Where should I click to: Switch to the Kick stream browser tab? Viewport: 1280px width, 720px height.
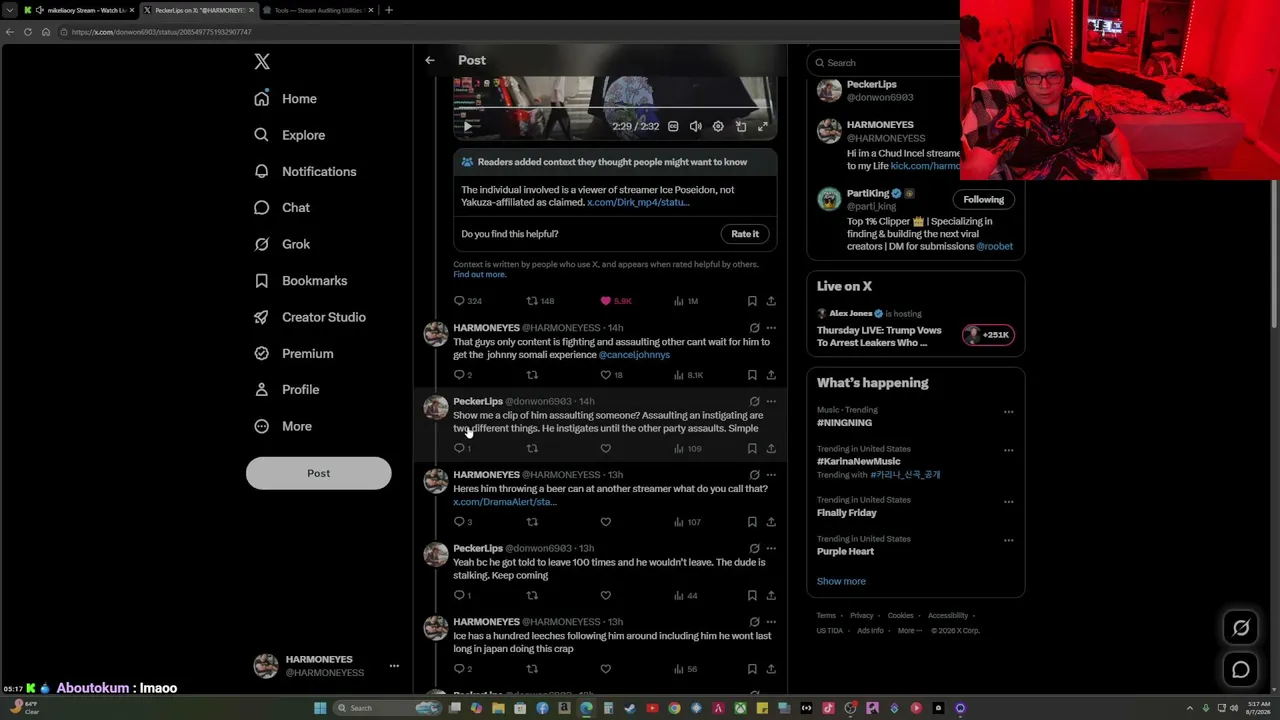[x=78, y=10]
